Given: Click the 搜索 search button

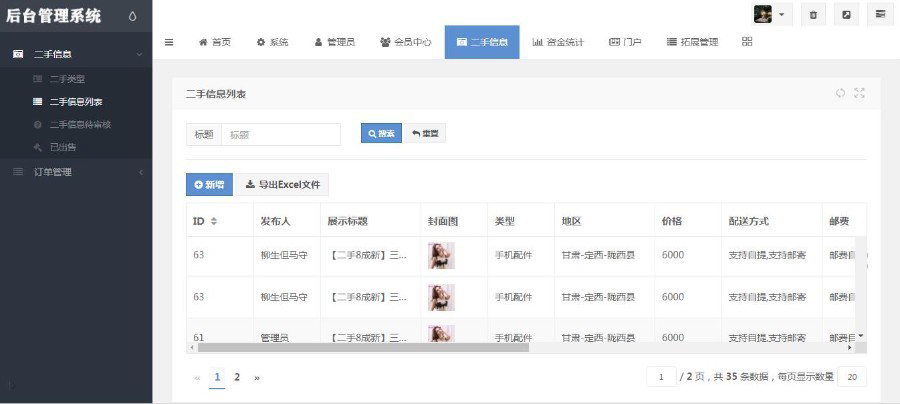Looking at the screenshot, I should pos(381,134).
